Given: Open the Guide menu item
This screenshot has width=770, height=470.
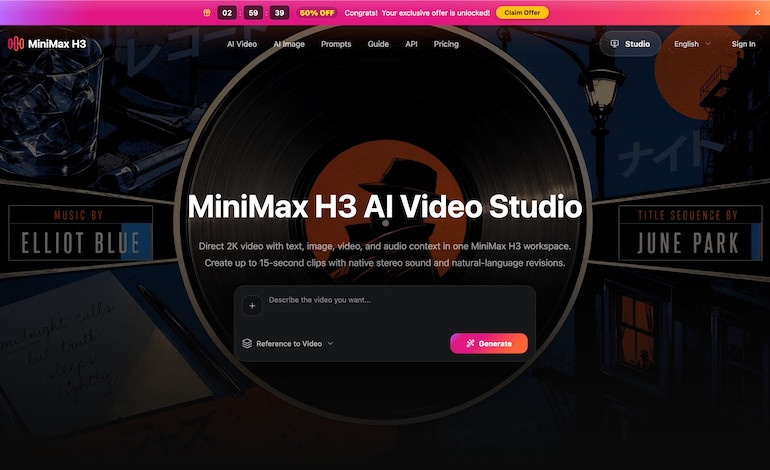Looking at the screenshot, I should [x=378, y=44].
